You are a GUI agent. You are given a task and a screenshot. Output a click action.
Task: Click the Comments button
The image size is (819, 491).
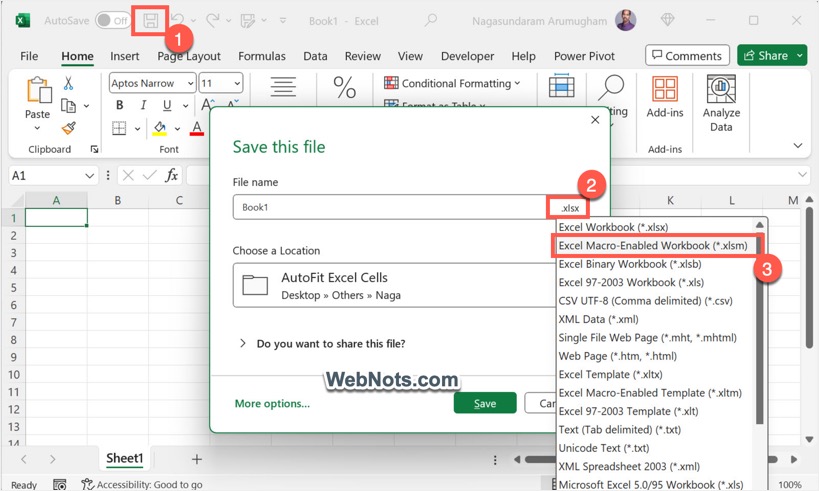pos(687,55)
